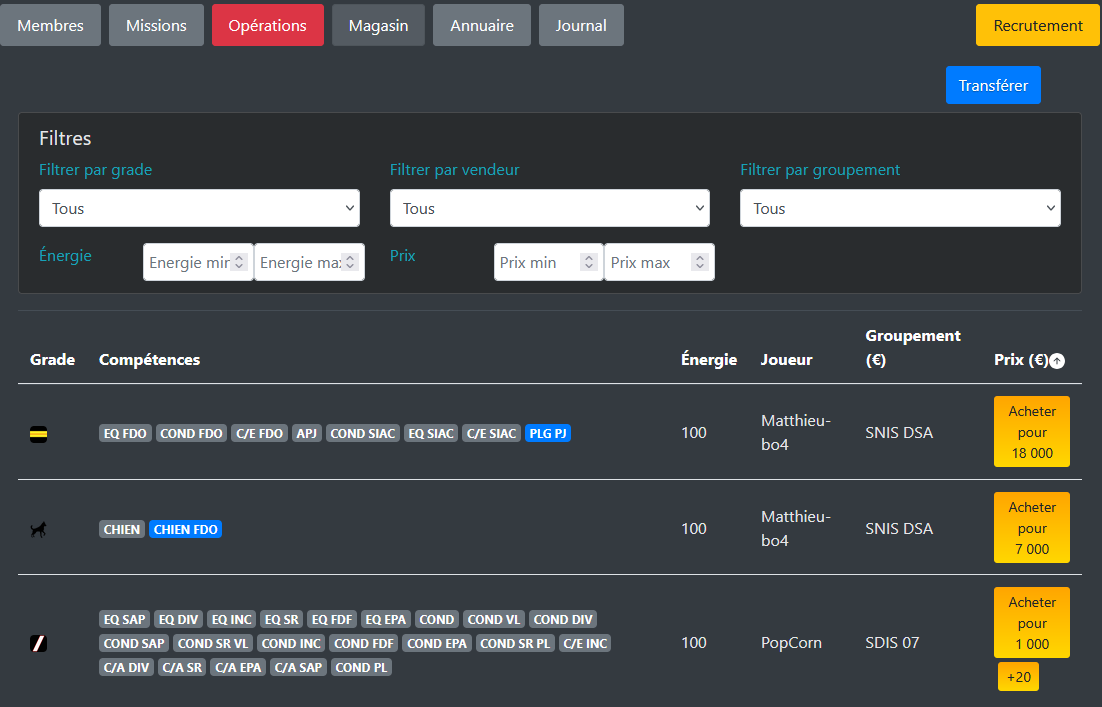Click into the Energie max field
This screenshot has width=1102, height=707.
[x=298, y=262]
